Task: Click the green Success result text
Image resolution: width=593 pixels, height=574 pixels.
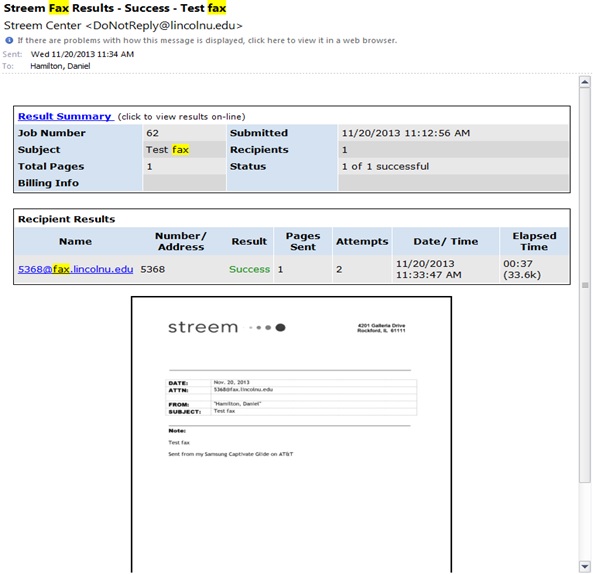Action: click(x=249, y=269)
